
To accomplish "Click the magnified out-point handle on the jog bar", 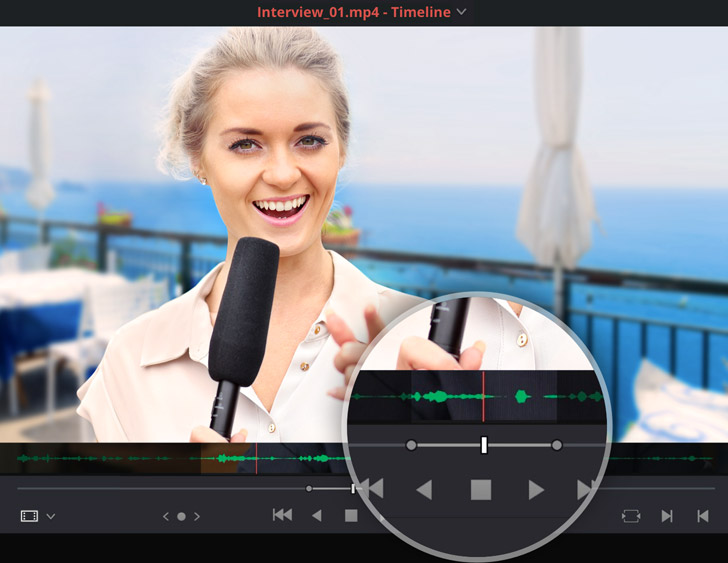I will [557, 445].
